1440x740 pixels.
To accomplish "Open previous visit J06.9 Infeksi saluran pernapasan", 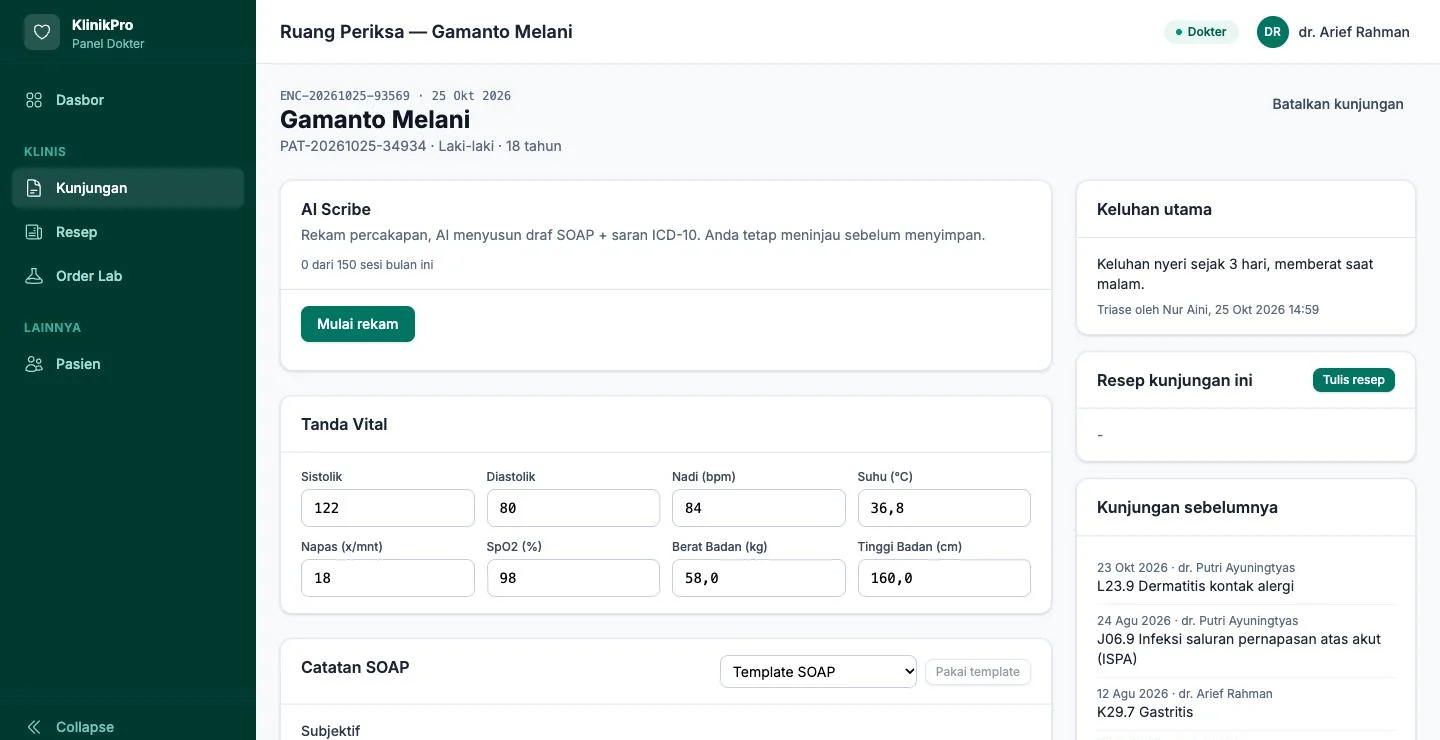I will tap(1246, 640).
